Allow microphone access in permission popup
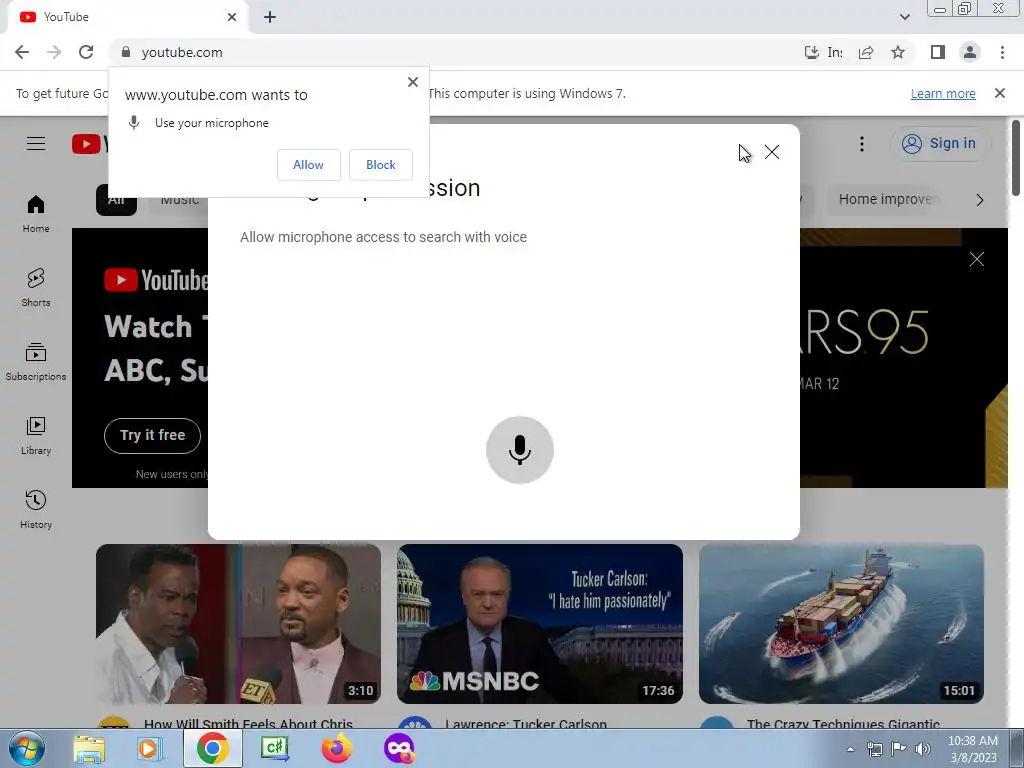 point(308,165)
